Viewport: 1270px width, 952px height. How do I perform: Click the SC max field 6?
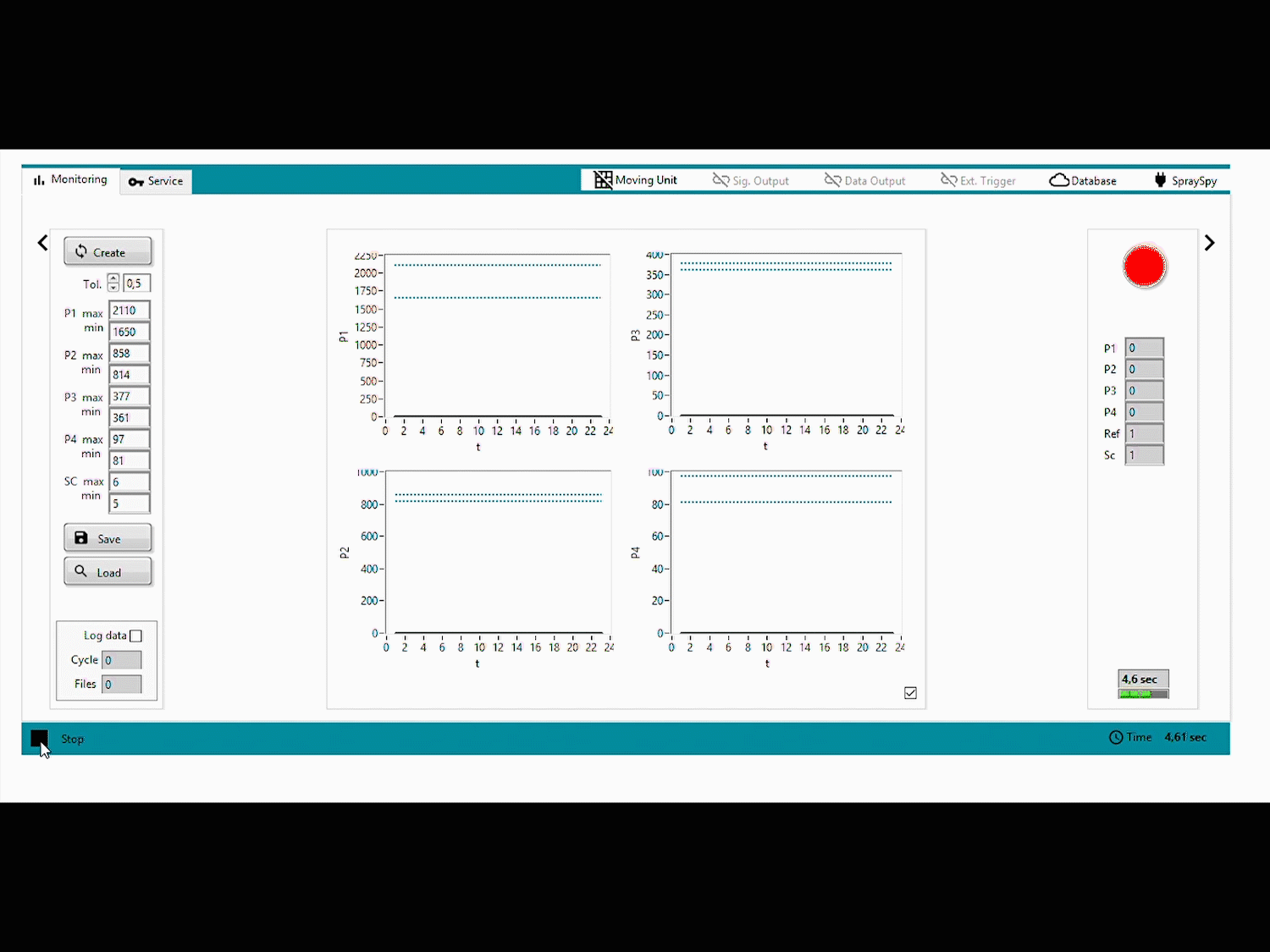tap(130, 482)
